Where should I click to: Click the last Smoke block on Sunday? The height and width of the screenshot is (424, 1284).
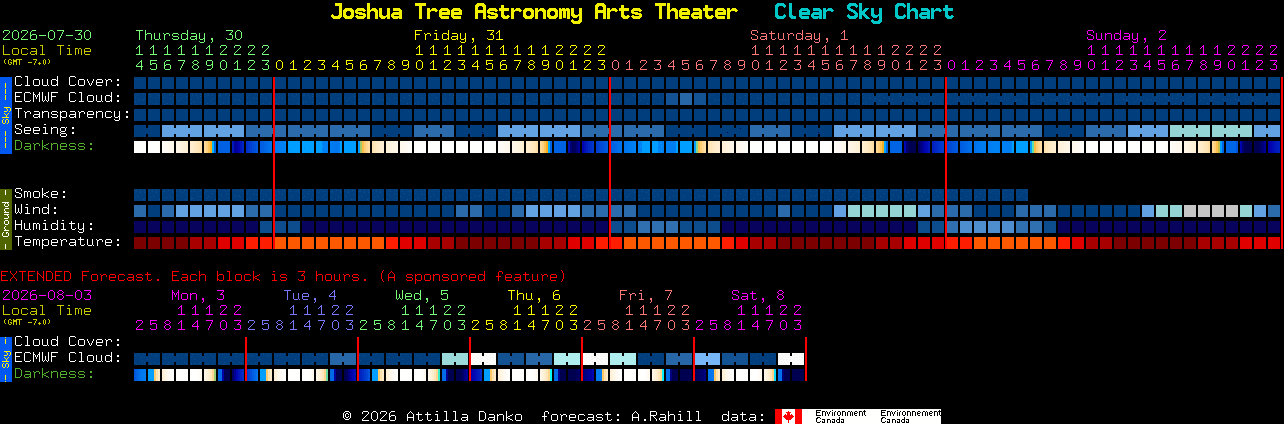(x=1022, y=194)
